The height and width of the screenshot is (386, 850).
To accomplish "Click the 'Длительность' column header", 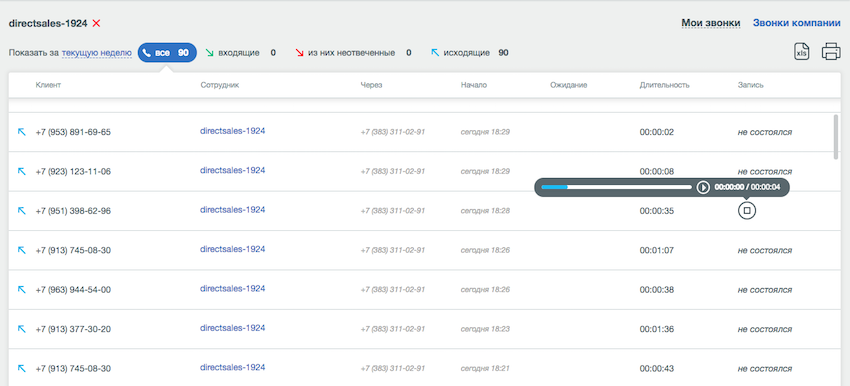I will pos(664,85).
